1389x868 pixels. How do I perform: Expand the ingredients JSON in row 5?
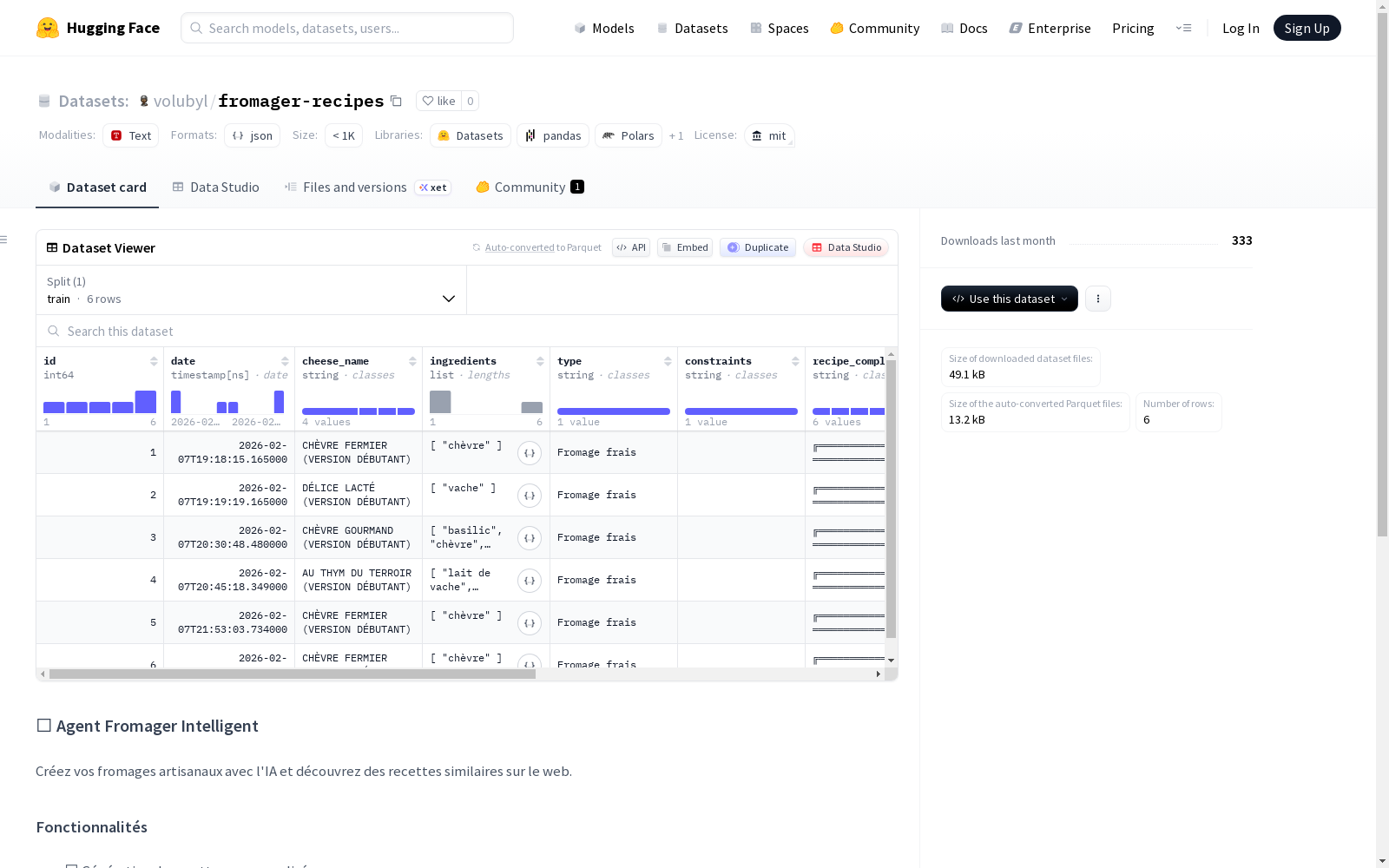[530, 623]
